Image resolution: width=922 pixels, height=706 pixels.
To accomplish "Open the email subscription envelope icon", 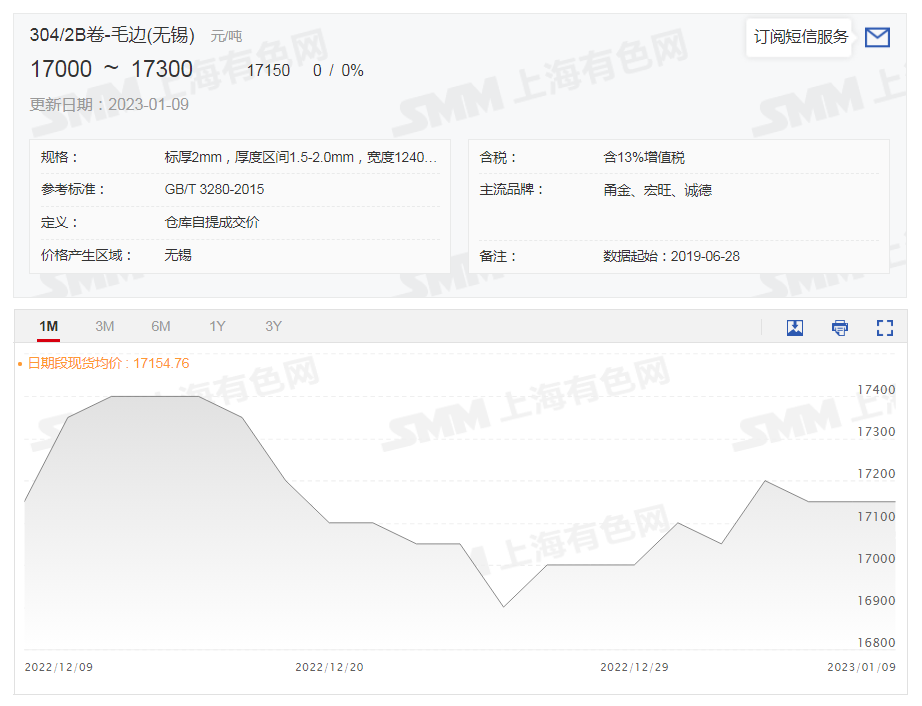I will coord(877,37).
